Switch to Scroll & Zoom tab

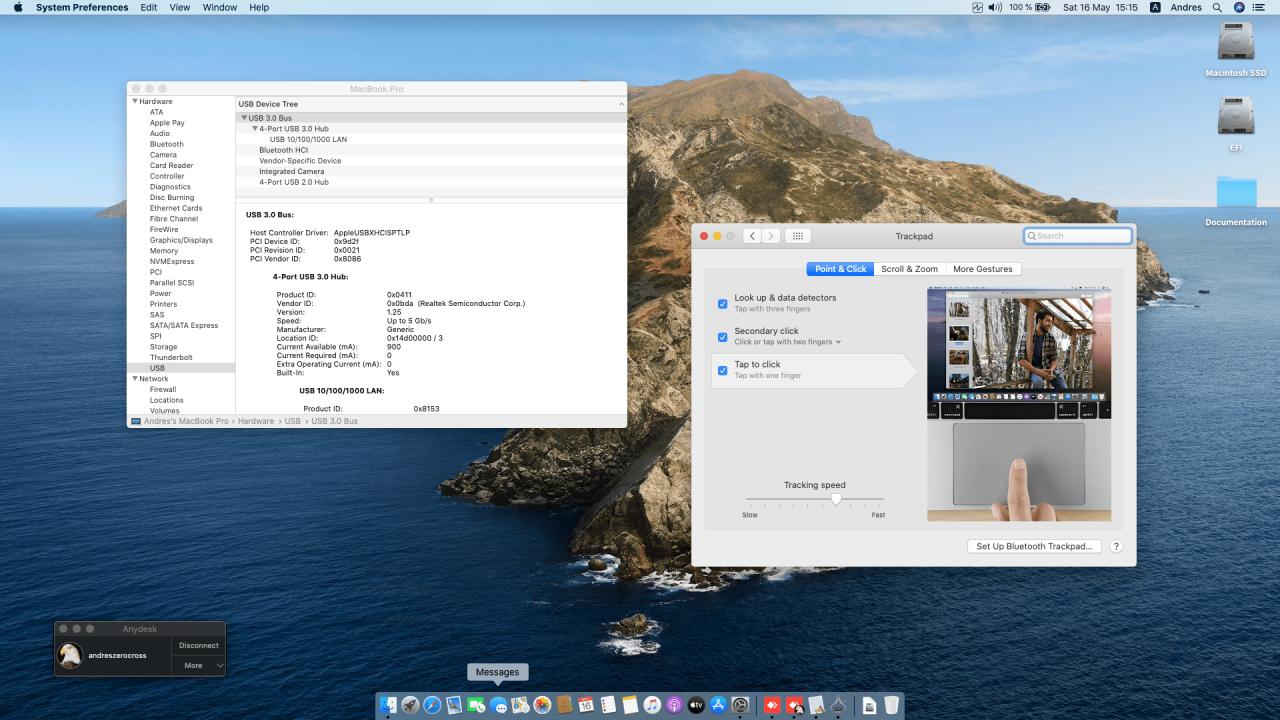point(909,269)
